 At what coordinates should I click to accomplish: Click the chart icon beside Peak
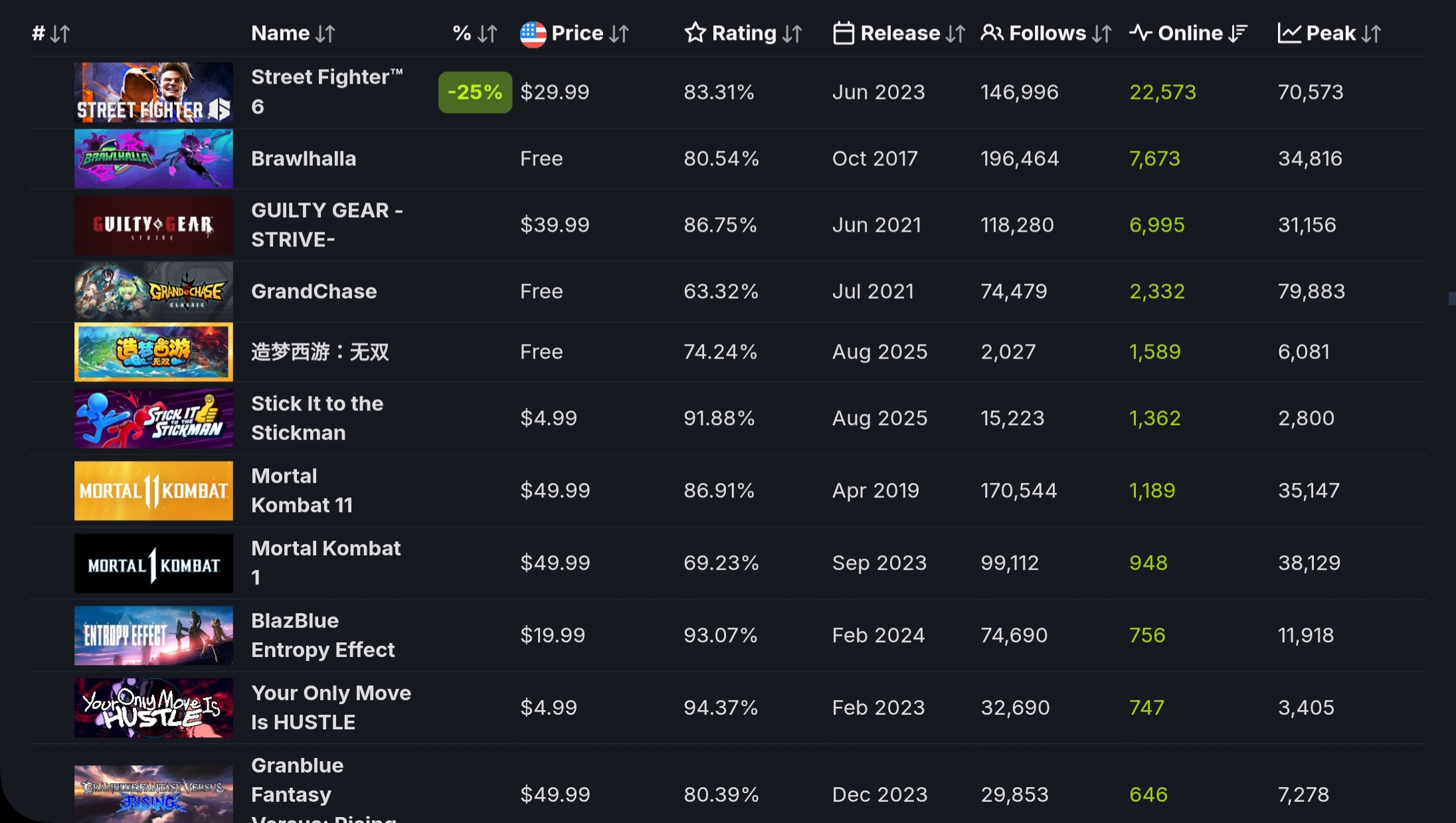(x=1289, y=33)
